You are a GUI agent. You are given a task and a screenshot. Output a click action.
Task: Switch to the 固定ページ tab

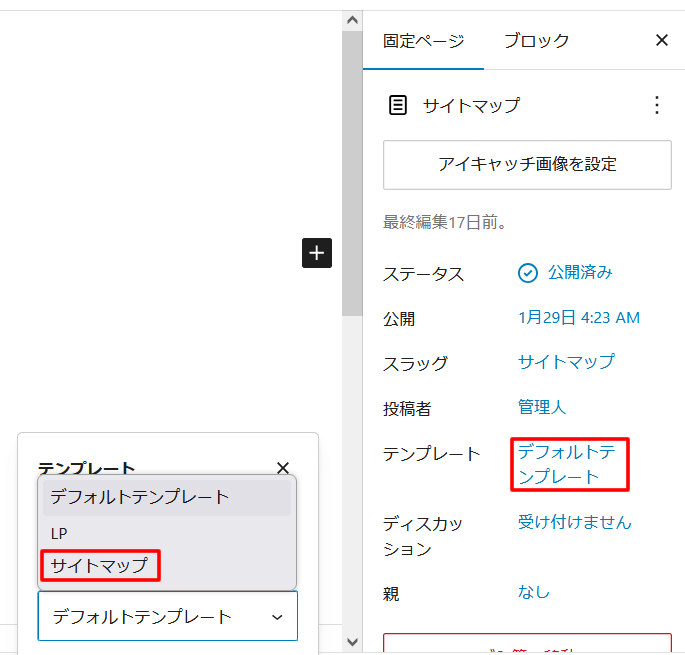424,41
